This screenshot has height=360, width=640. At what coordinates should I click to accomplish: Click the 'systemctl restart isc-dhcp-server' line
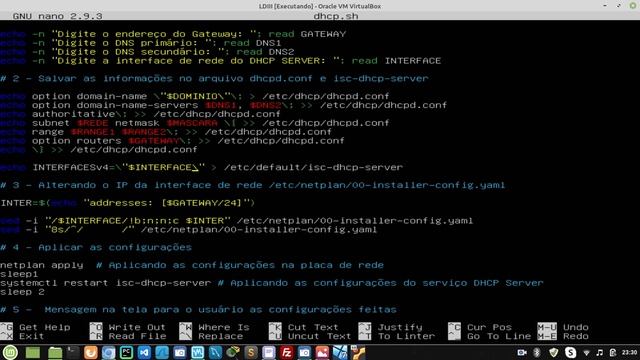(x=272, y=283)
